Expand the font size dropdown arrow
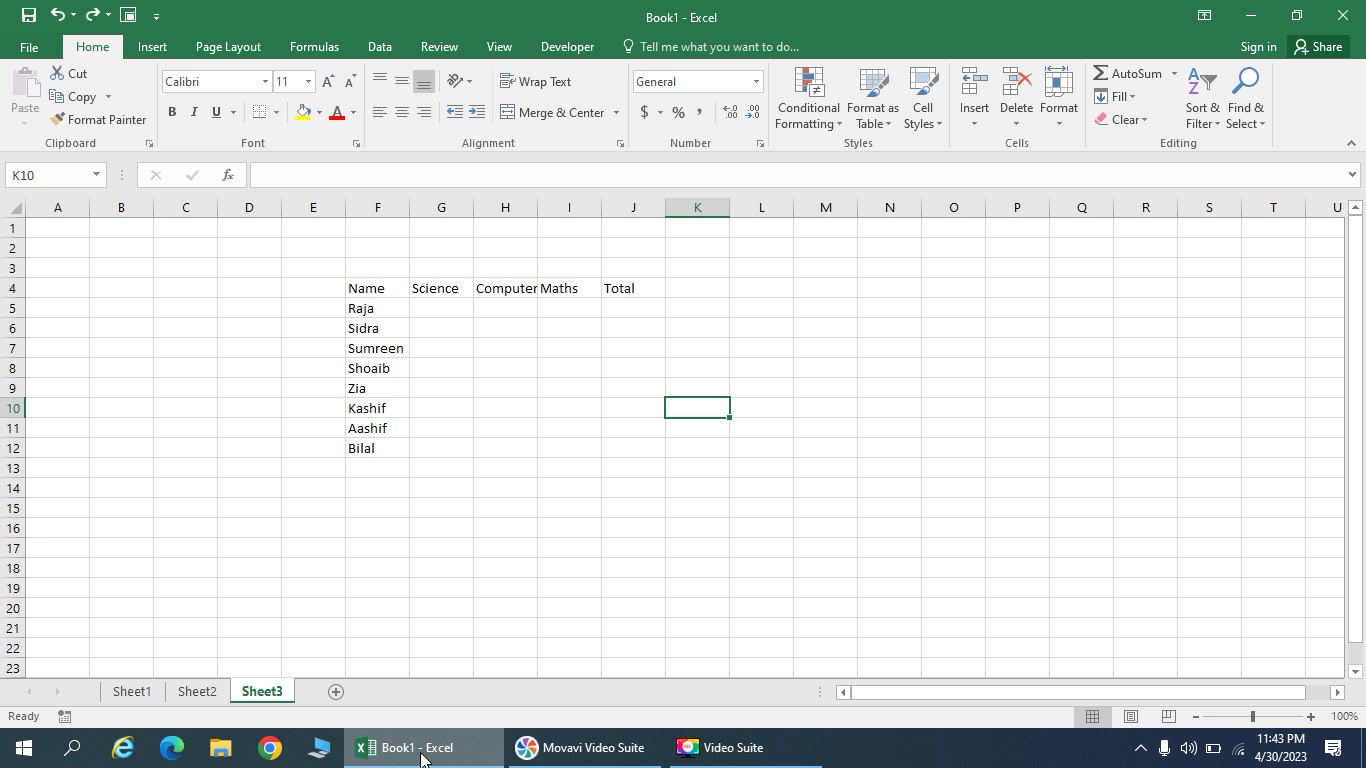Image resolution: width=1366 pixels, height=768 pixels. (x=308, y=82)
